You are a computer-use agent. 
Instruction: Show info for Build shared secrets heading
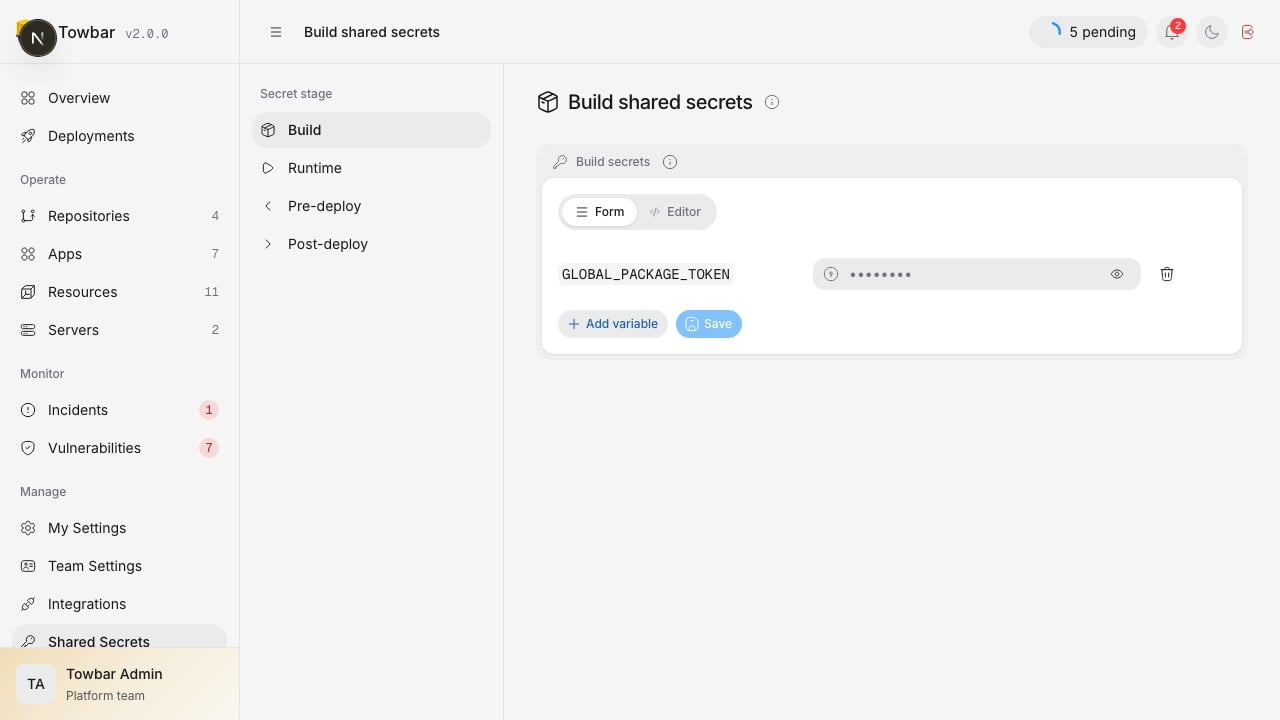point(772,102)
